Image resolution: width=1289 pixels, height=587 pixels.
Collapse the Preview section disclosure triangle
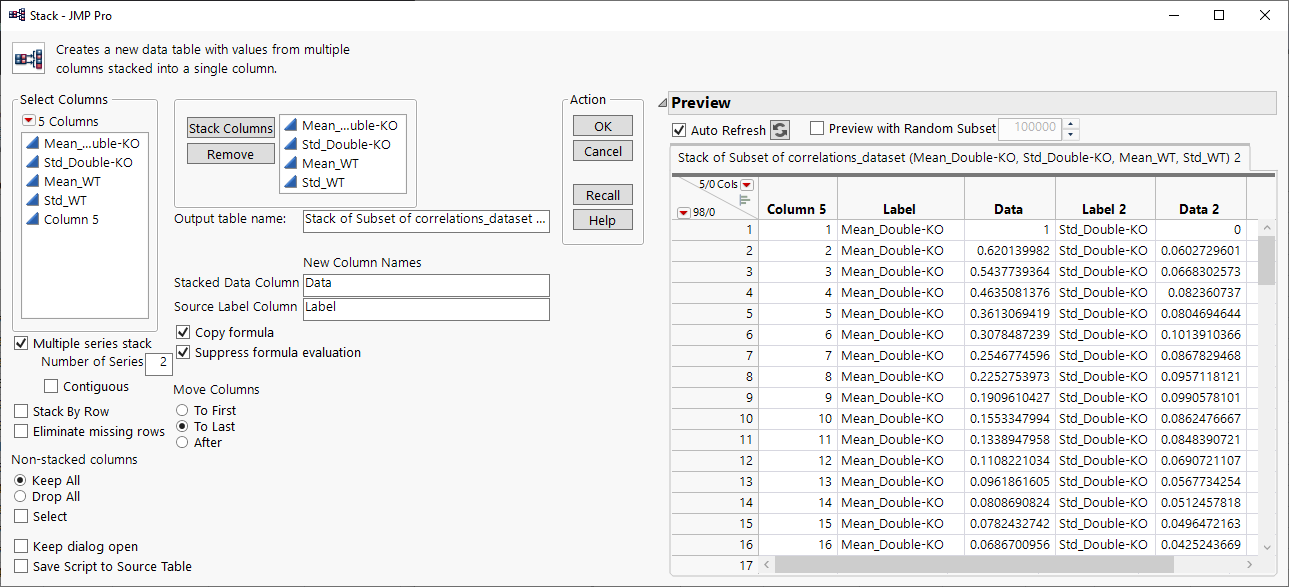661,103
